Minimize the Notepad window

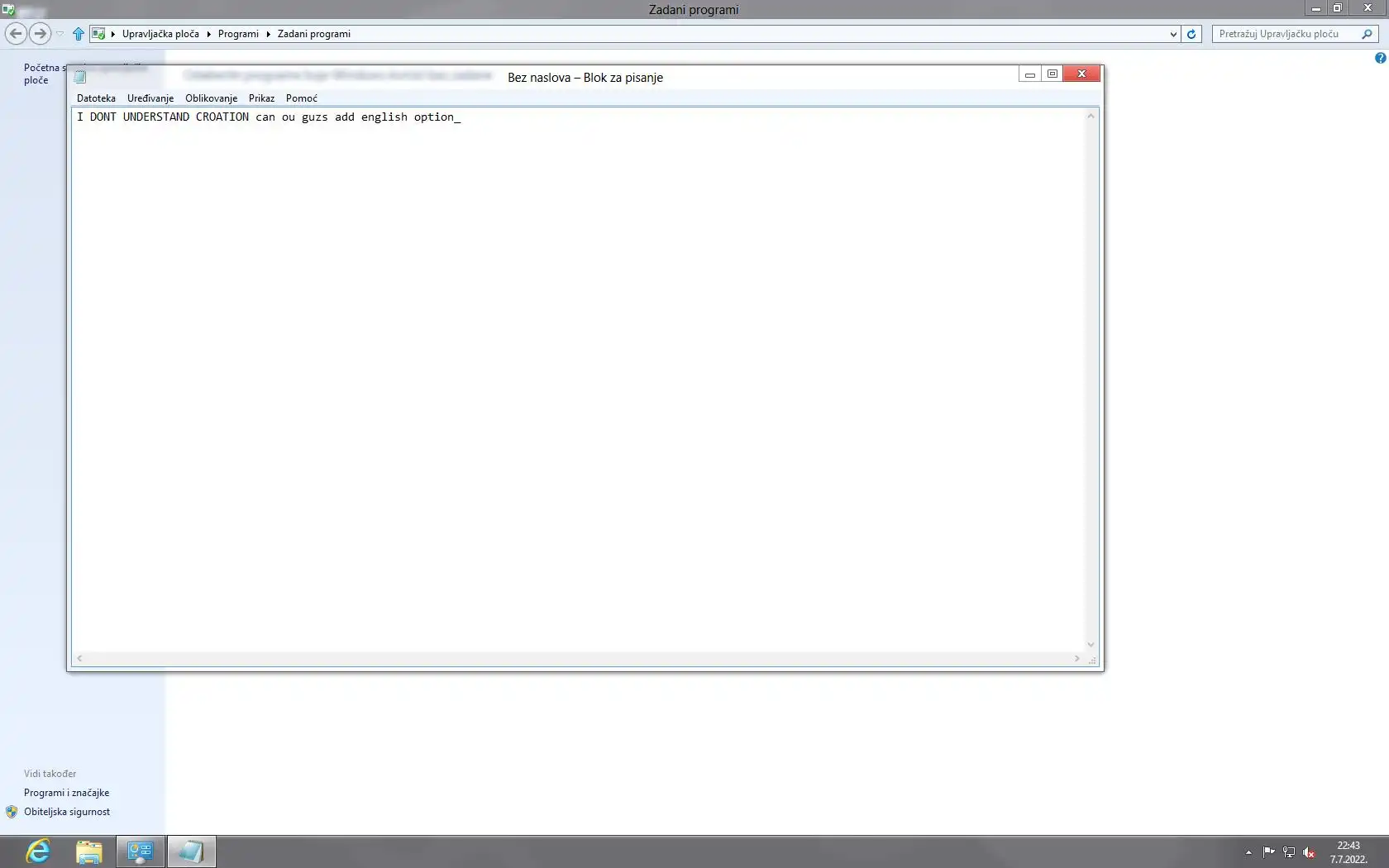pyautogui.click(x=1030, y=74)
